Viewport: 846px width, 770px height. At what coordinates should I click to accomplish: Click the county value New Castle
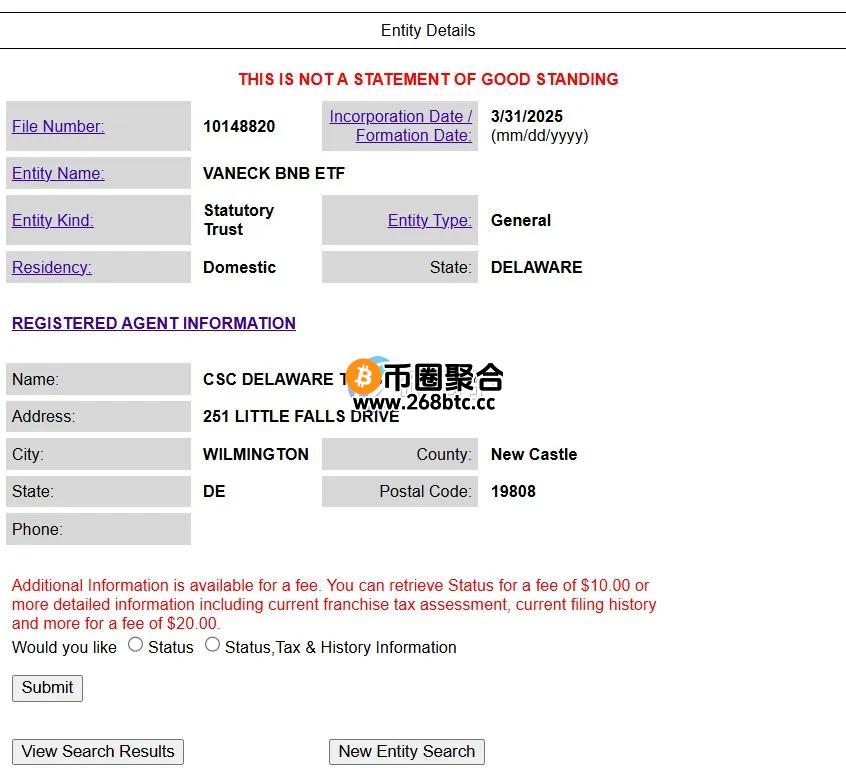[534, 454]
